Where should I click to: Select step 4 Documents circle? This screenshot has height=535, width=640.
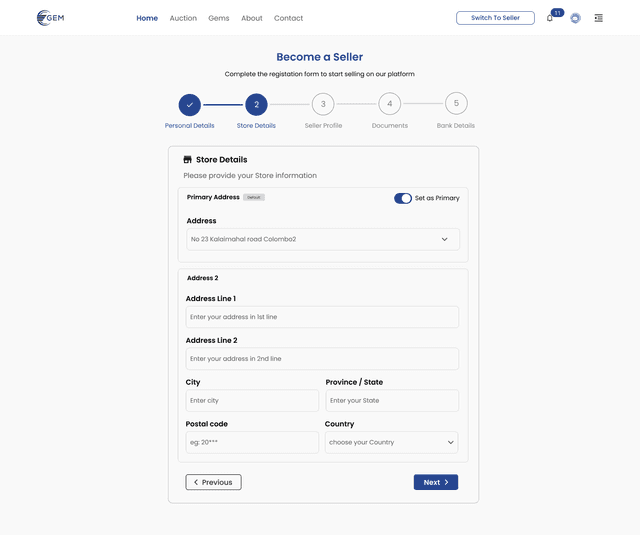click(389, 104)
